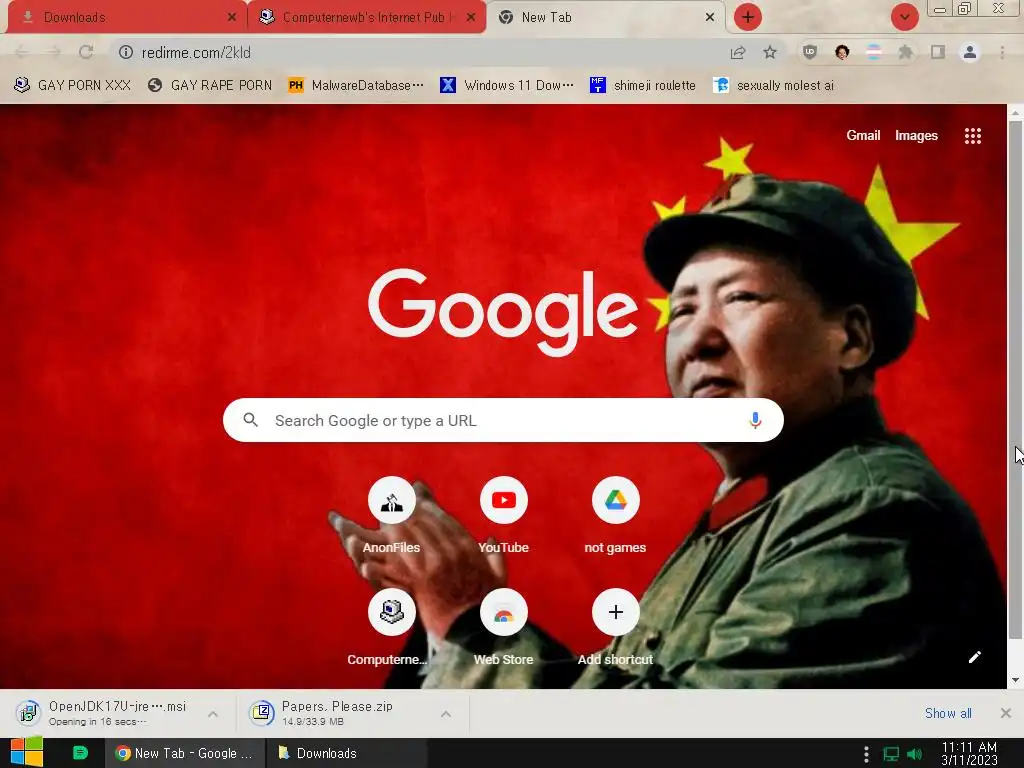Open the Windows 11 Dow... bookmark

tap(507, 86)
